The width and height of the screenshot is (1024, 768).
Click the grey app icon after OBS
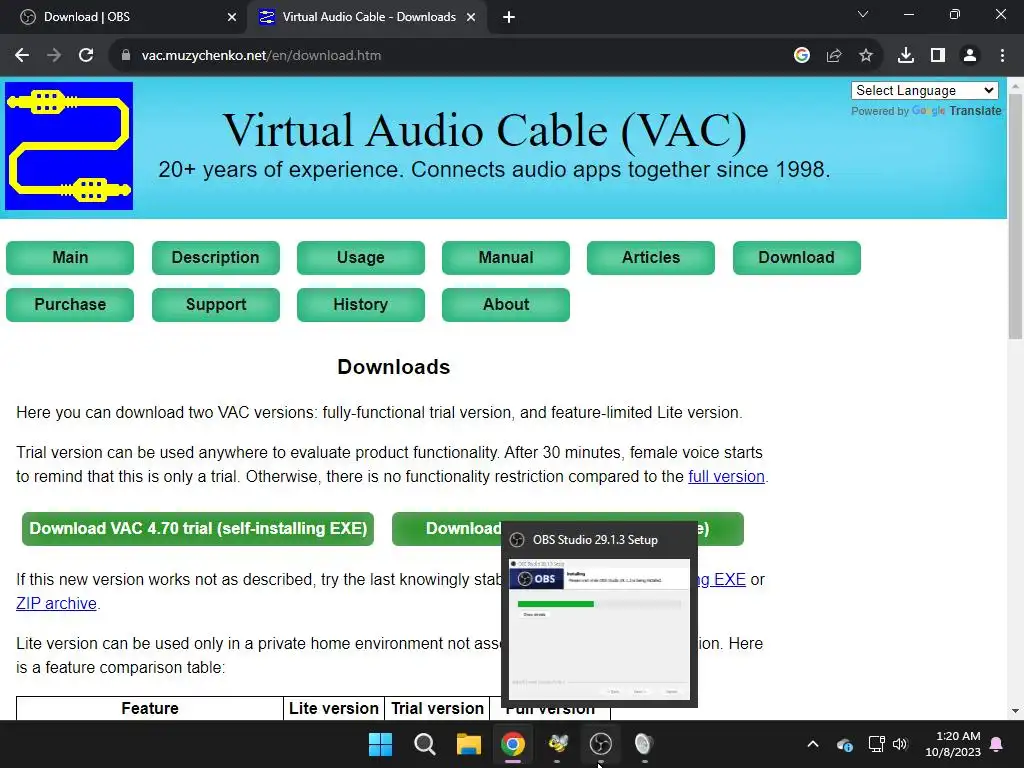click(x=645, y=744)
